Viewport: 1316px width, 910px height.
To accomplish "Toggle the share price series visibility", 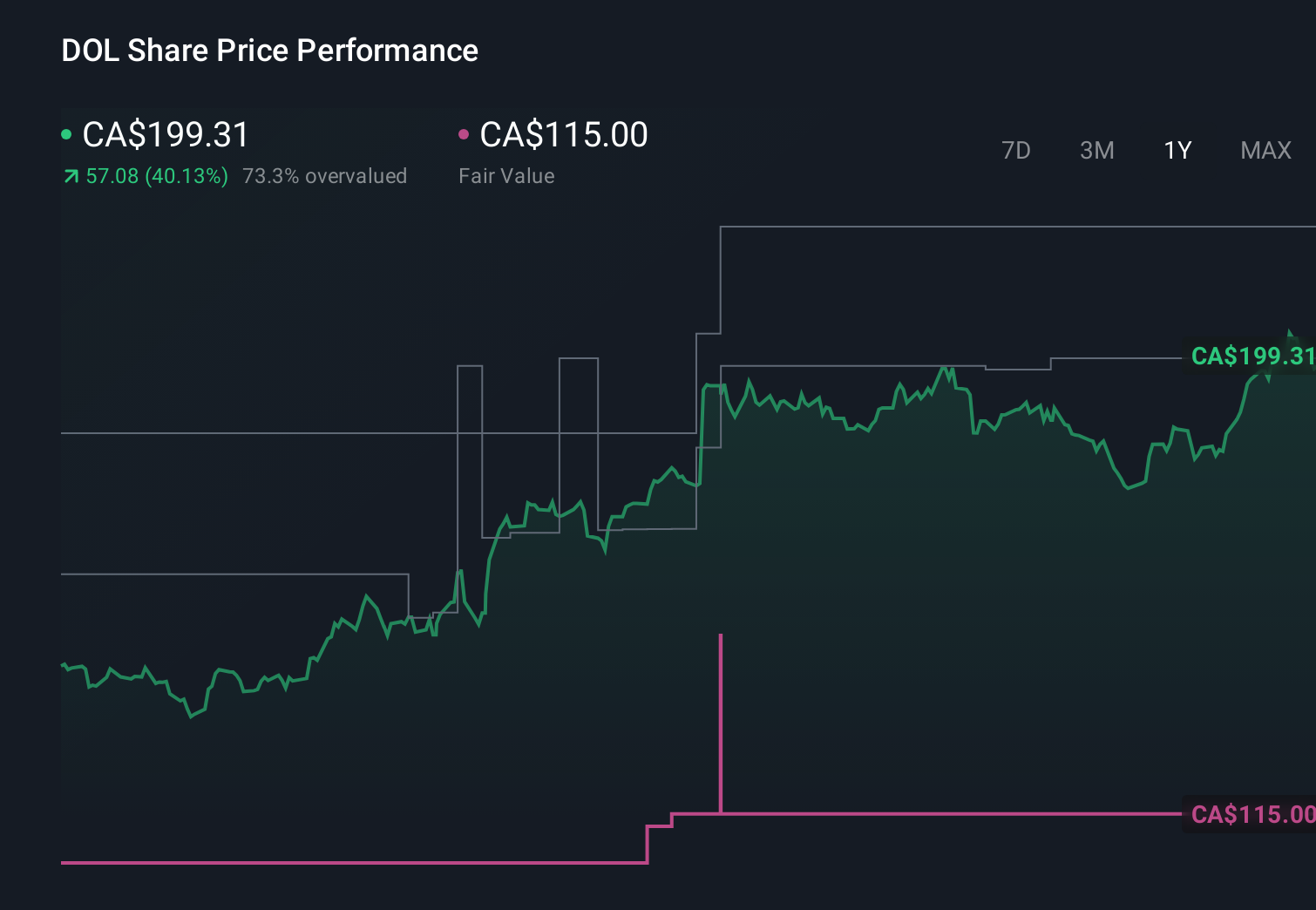I will [x=164, y=134].
